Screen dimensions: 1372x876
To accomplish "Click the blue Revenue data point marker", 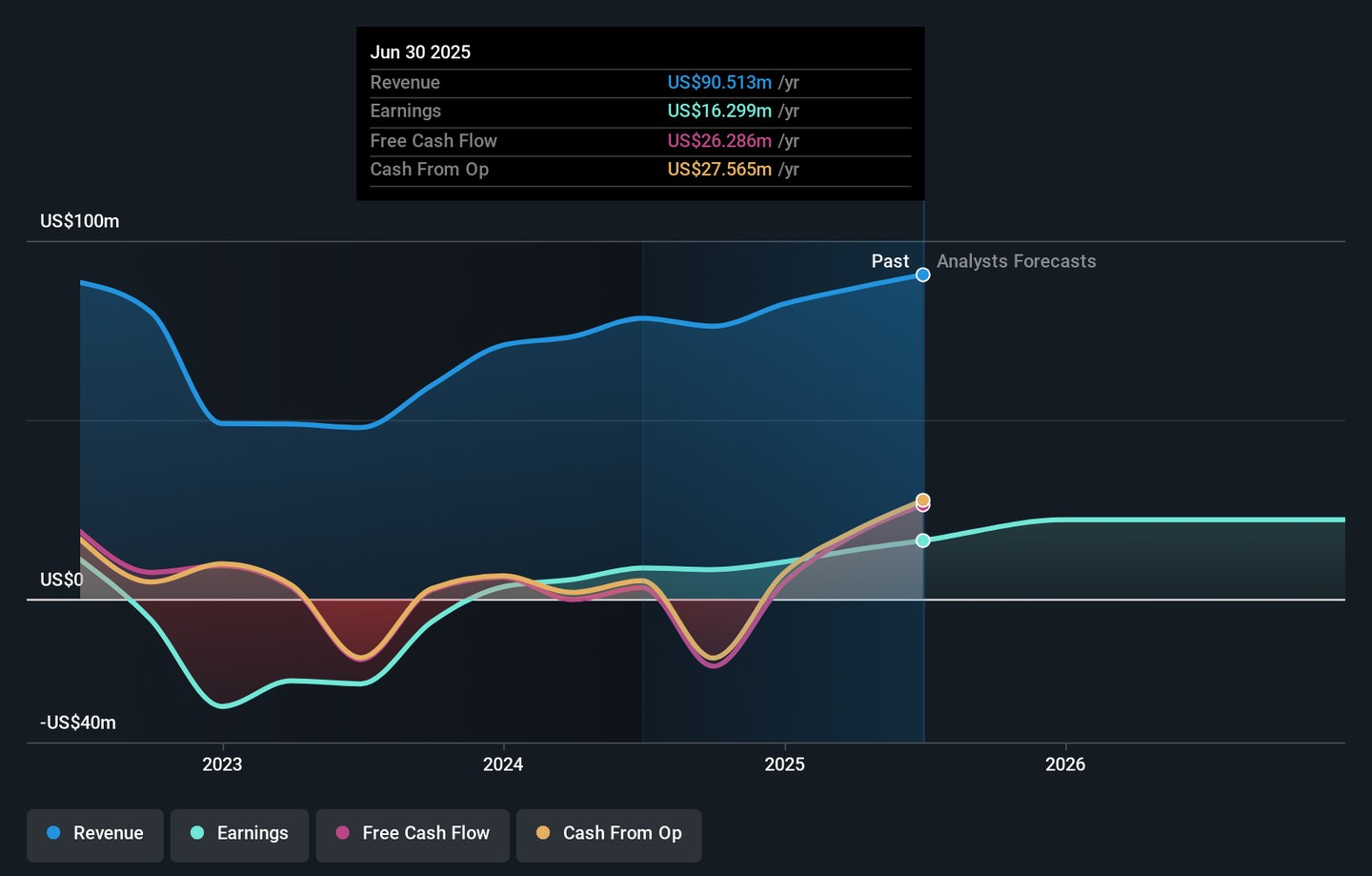I will (923, 275).
